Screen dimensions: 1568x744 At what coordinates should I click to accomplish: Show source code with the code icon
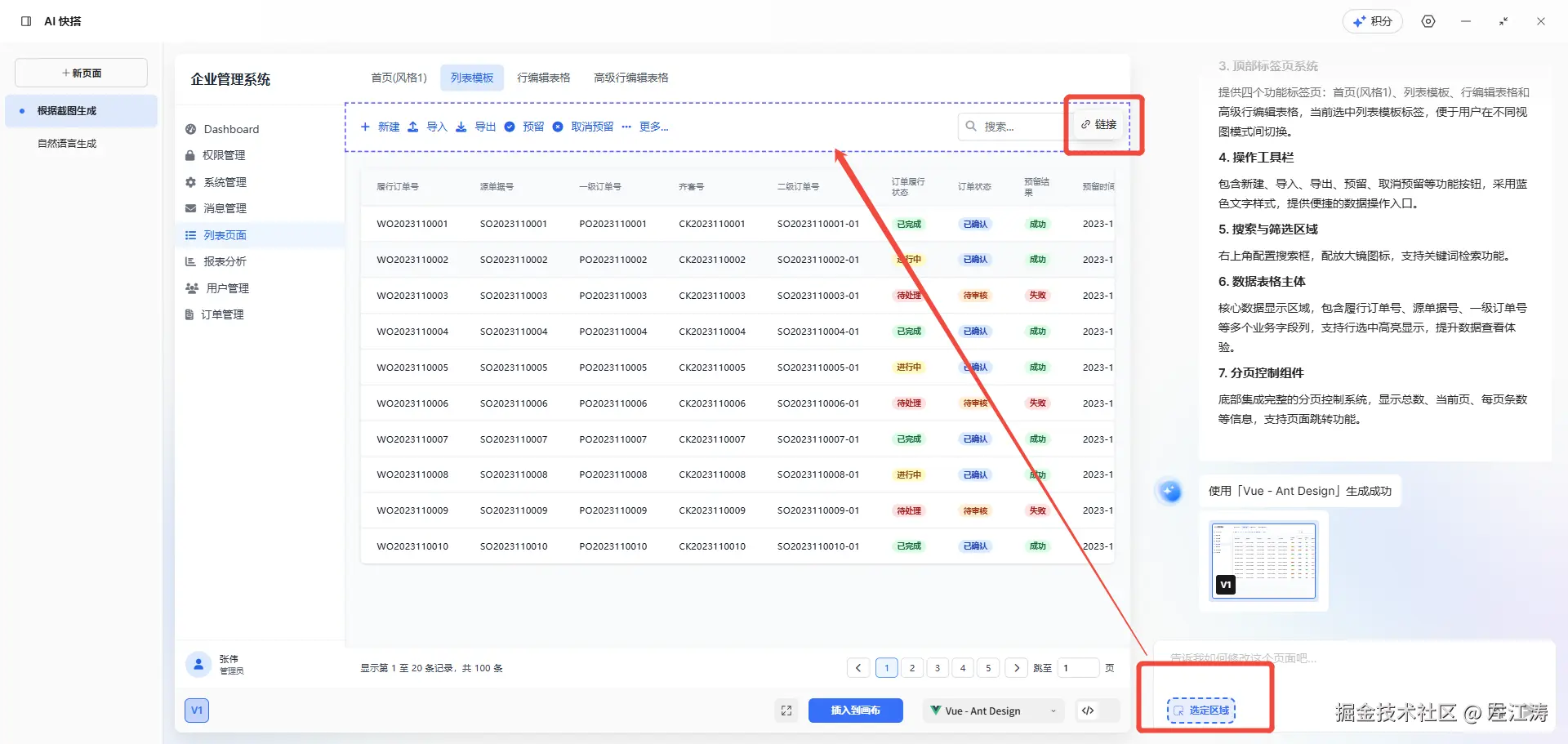[1088, 711]
